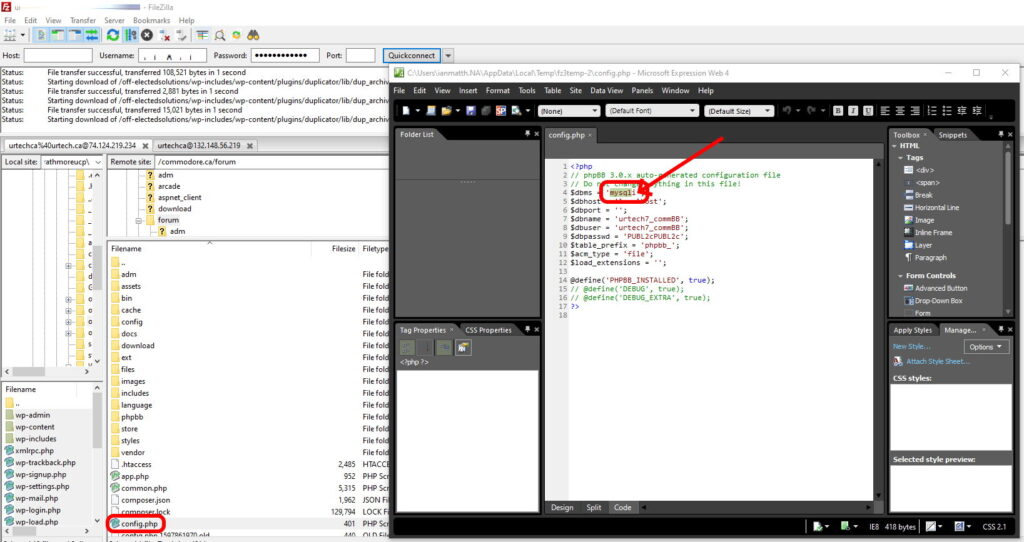Toggle the message log display in FileZilla
Viewport: 1024px width, 542px height.
(40, 35)
